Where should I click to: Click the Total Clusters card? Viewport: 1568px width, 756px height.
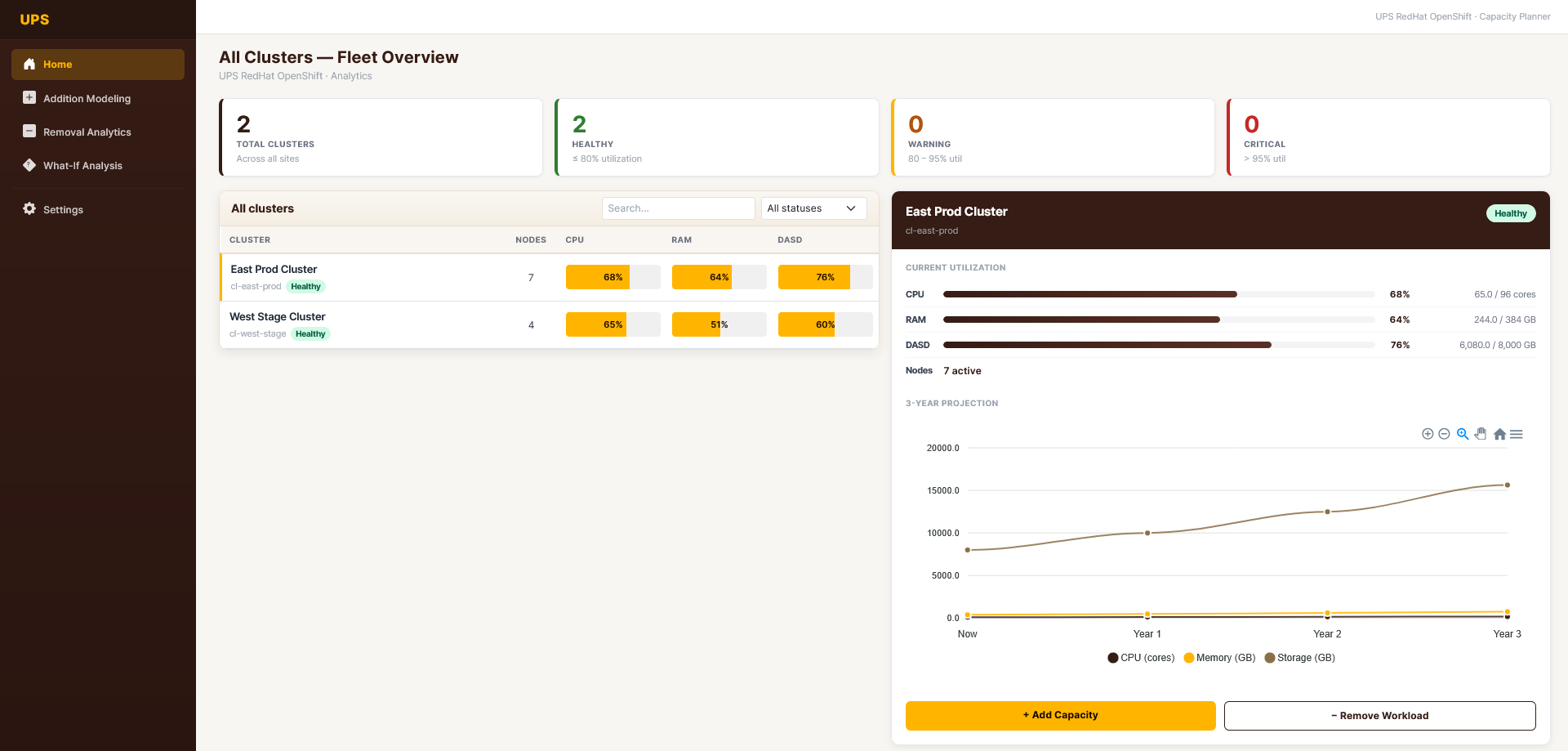point(381,137)
